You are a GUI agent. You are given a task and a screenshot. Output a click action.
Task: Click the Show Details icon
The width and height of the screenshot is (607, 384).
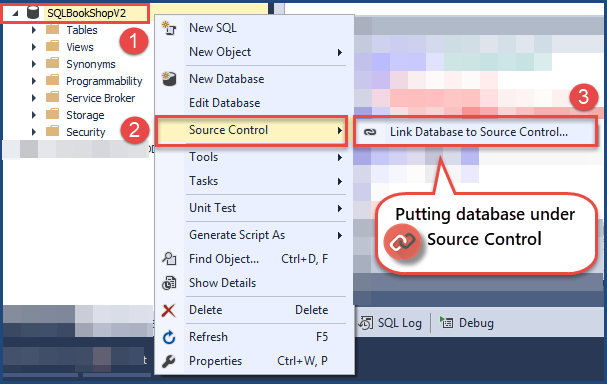point(169,283)
